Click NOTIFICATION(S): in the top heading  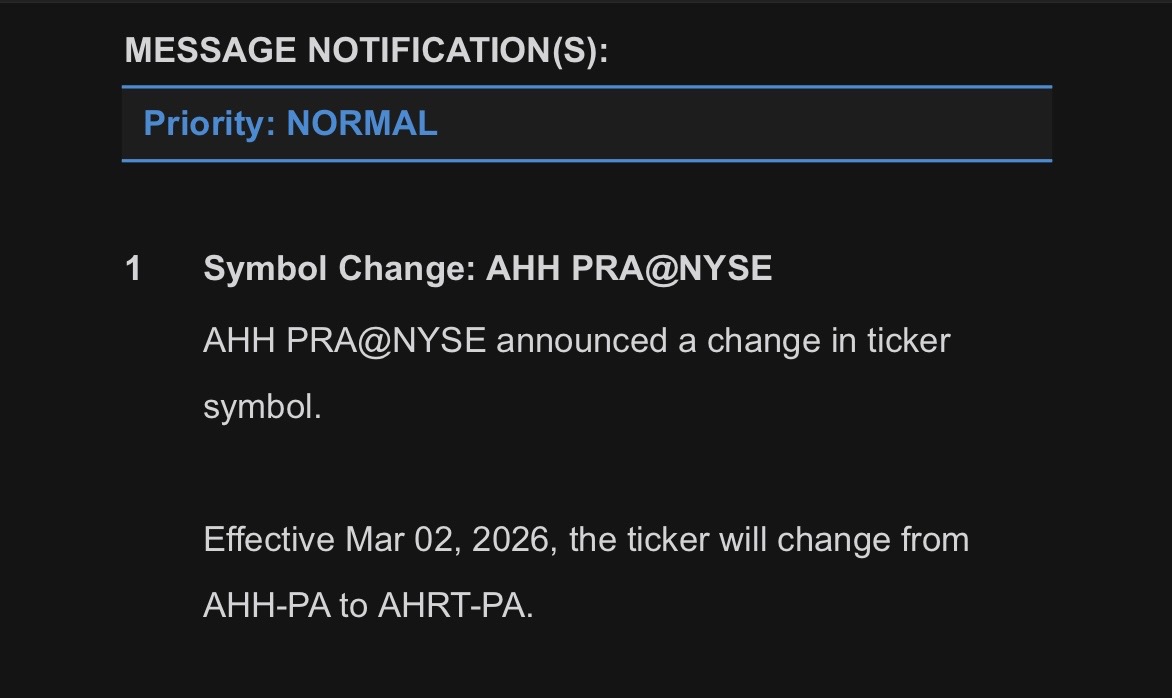click(456, 50)
